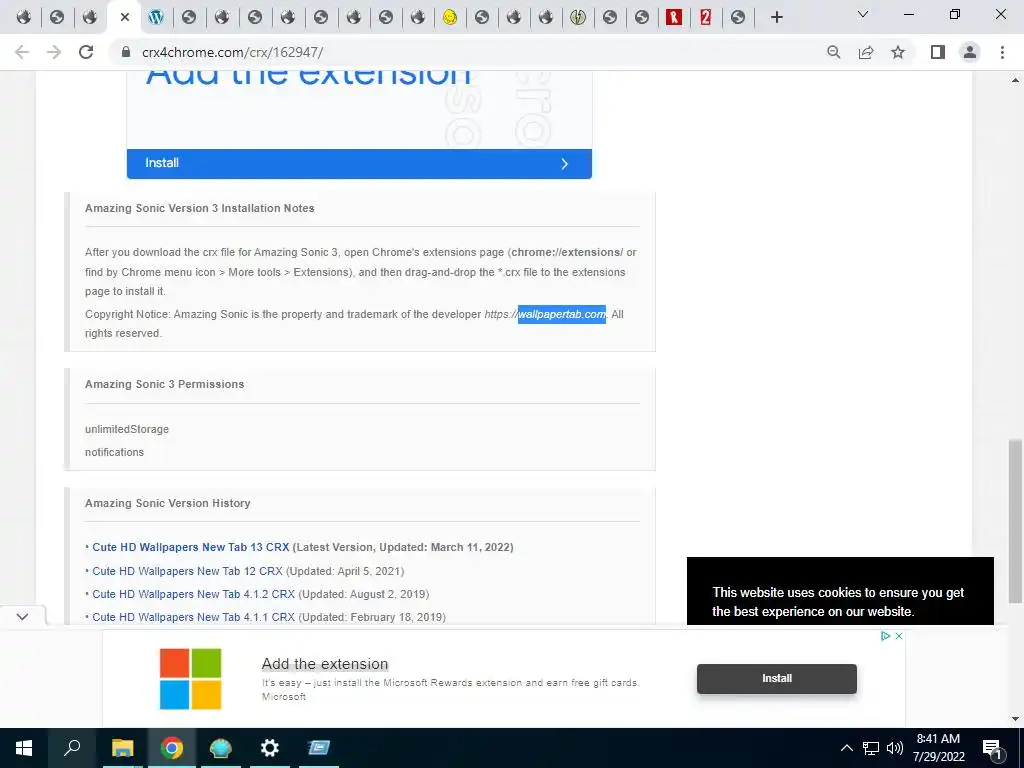Close the bottom ad banner
1024x768 pixels.
(899, 636)
